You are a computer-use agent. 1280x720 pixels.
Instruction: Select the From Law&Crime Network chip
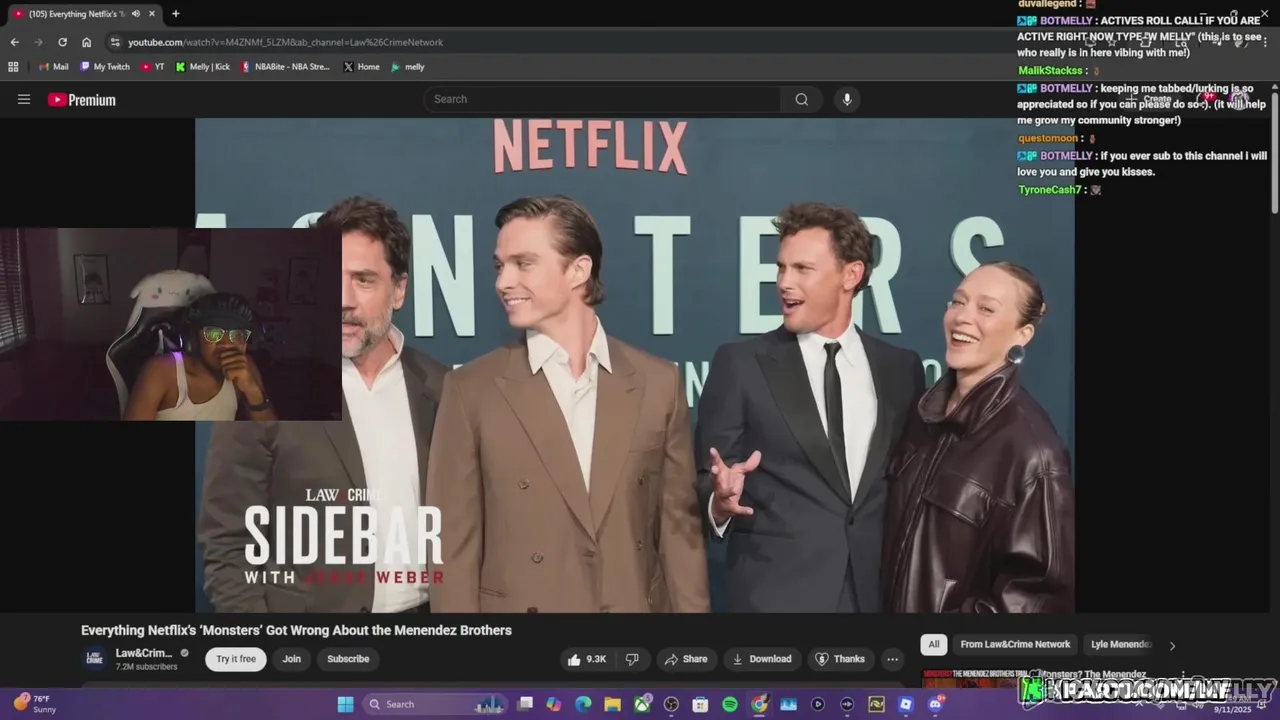coord(1015,645)
